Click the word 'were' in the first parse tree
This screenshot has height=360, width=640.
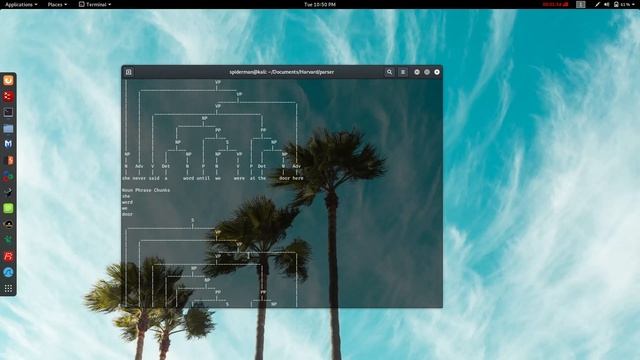(x=239, y=178)
